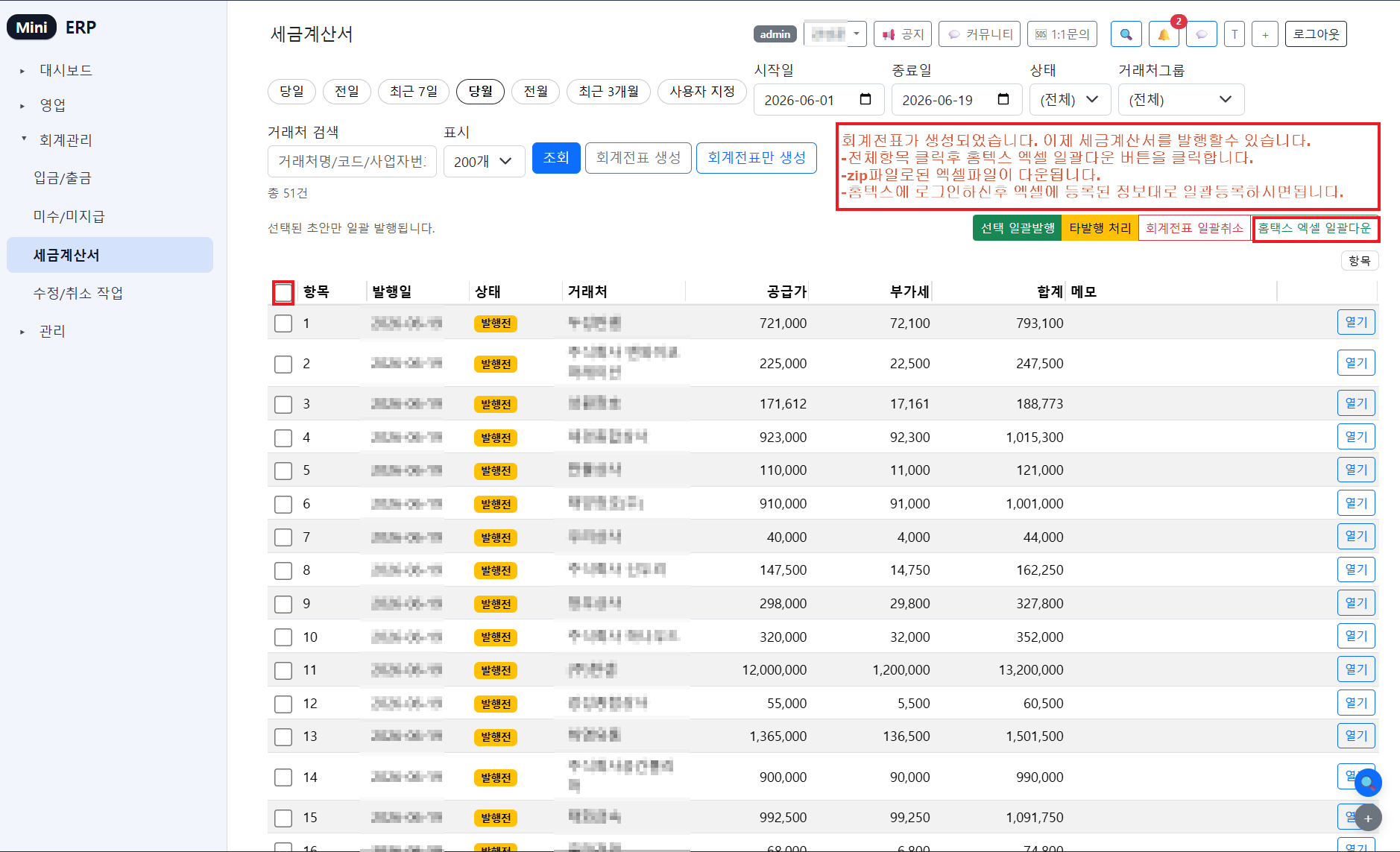
Task: Check the checkbox for row 7
Action: (x=283, y=537)
